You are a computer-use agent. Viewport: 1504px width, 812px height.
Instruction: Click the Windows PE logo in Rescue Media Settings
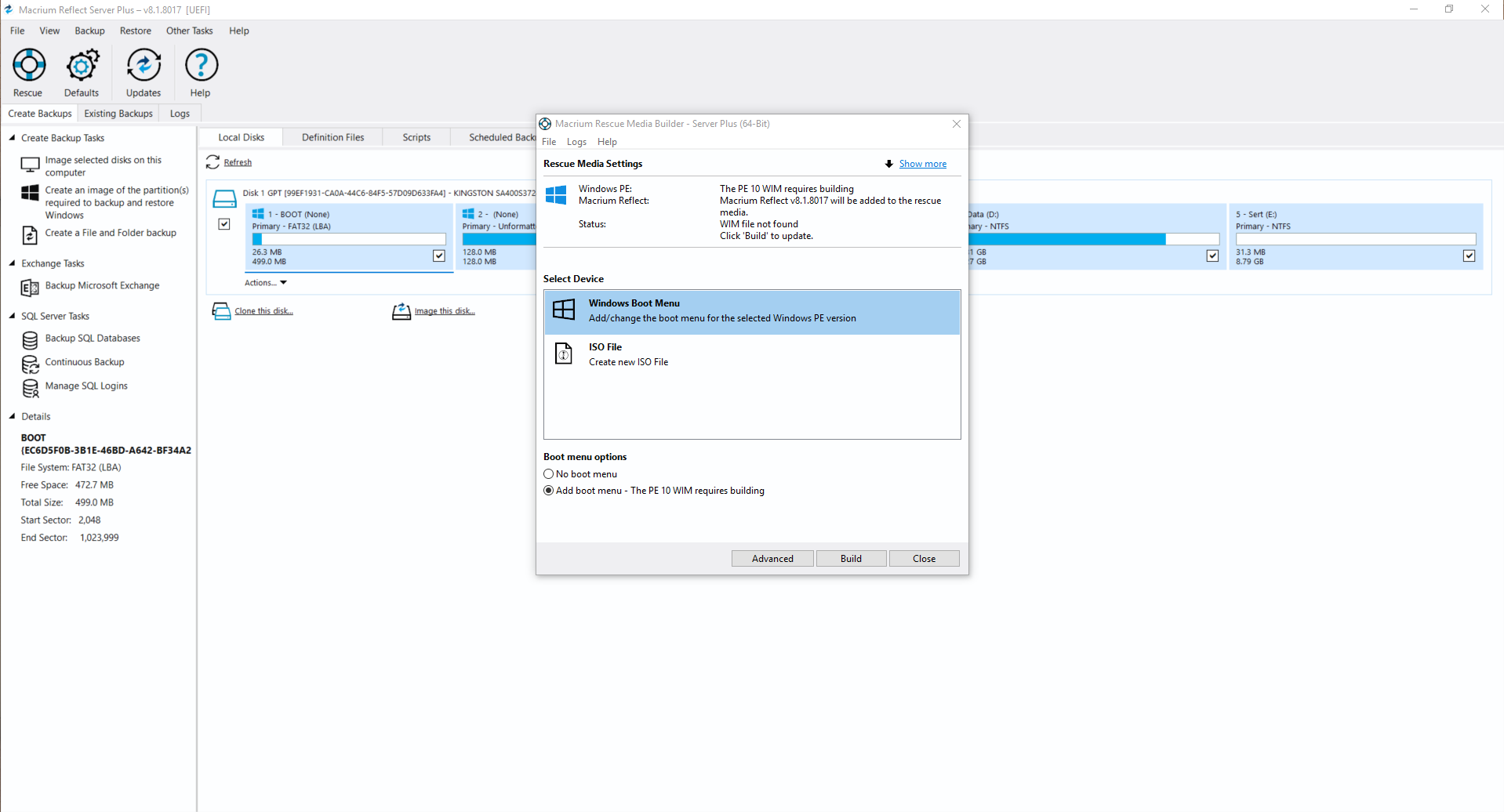(x=556, y=195)
